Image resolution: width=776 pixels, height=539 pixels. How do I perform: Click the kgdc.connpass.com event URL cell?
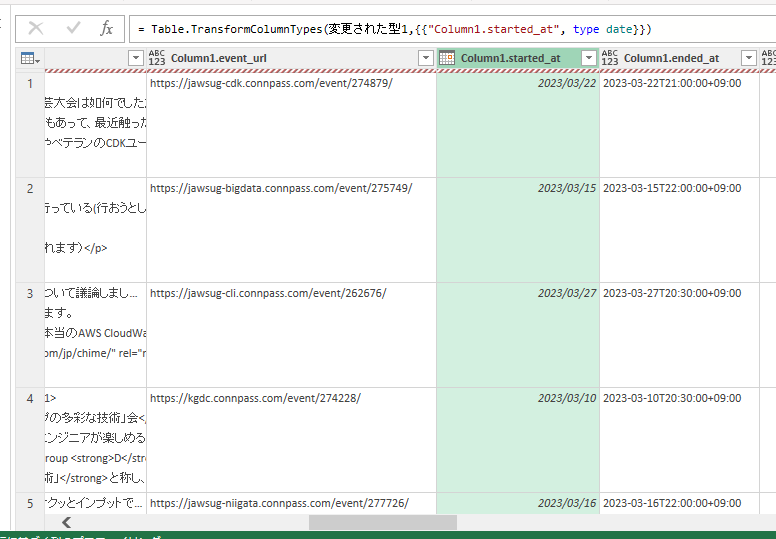[x=291, y=440]
